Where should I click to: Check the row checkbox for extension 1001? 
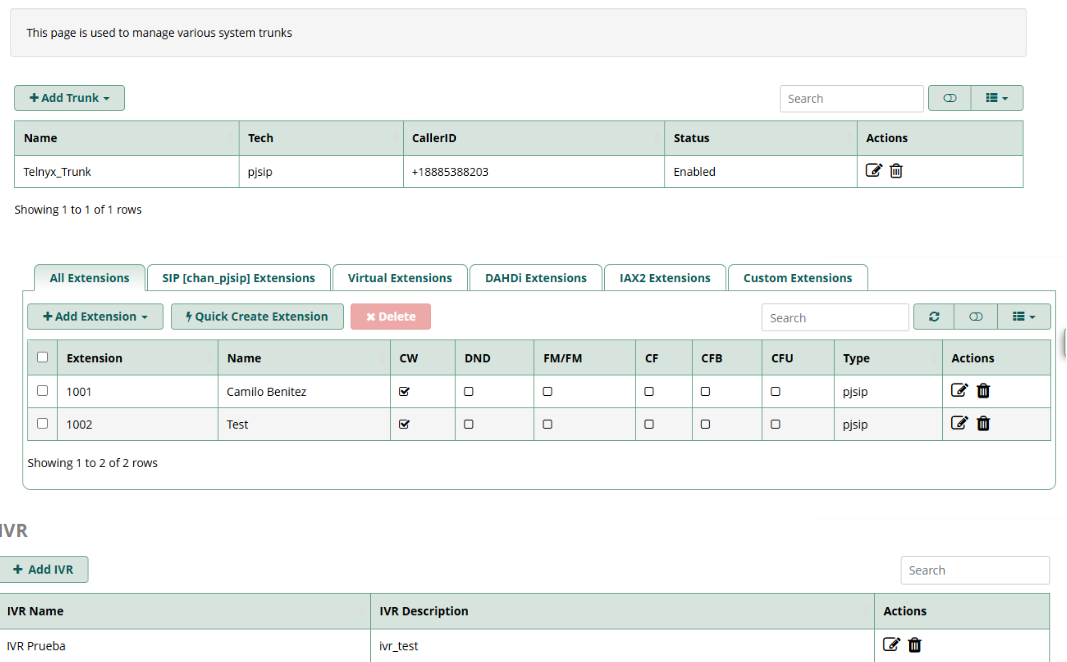pos(42,391)
